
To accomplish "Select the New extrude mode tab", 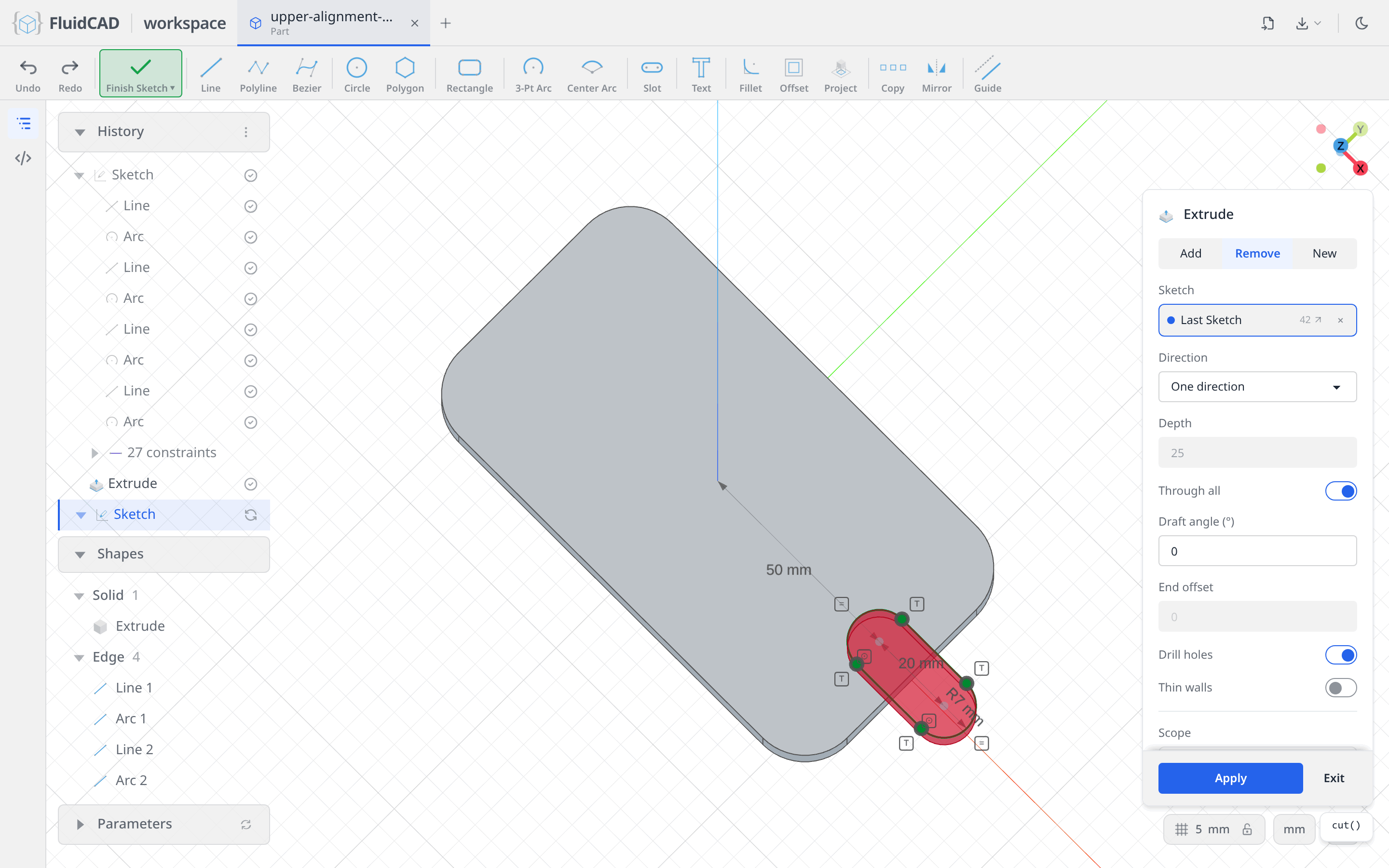I will coord(1324,253).
